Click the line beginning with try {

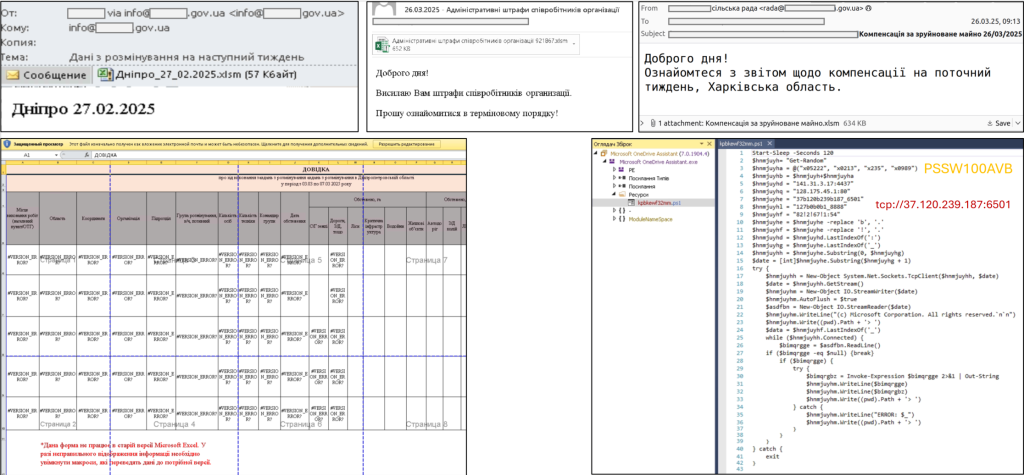click(761, 268)
